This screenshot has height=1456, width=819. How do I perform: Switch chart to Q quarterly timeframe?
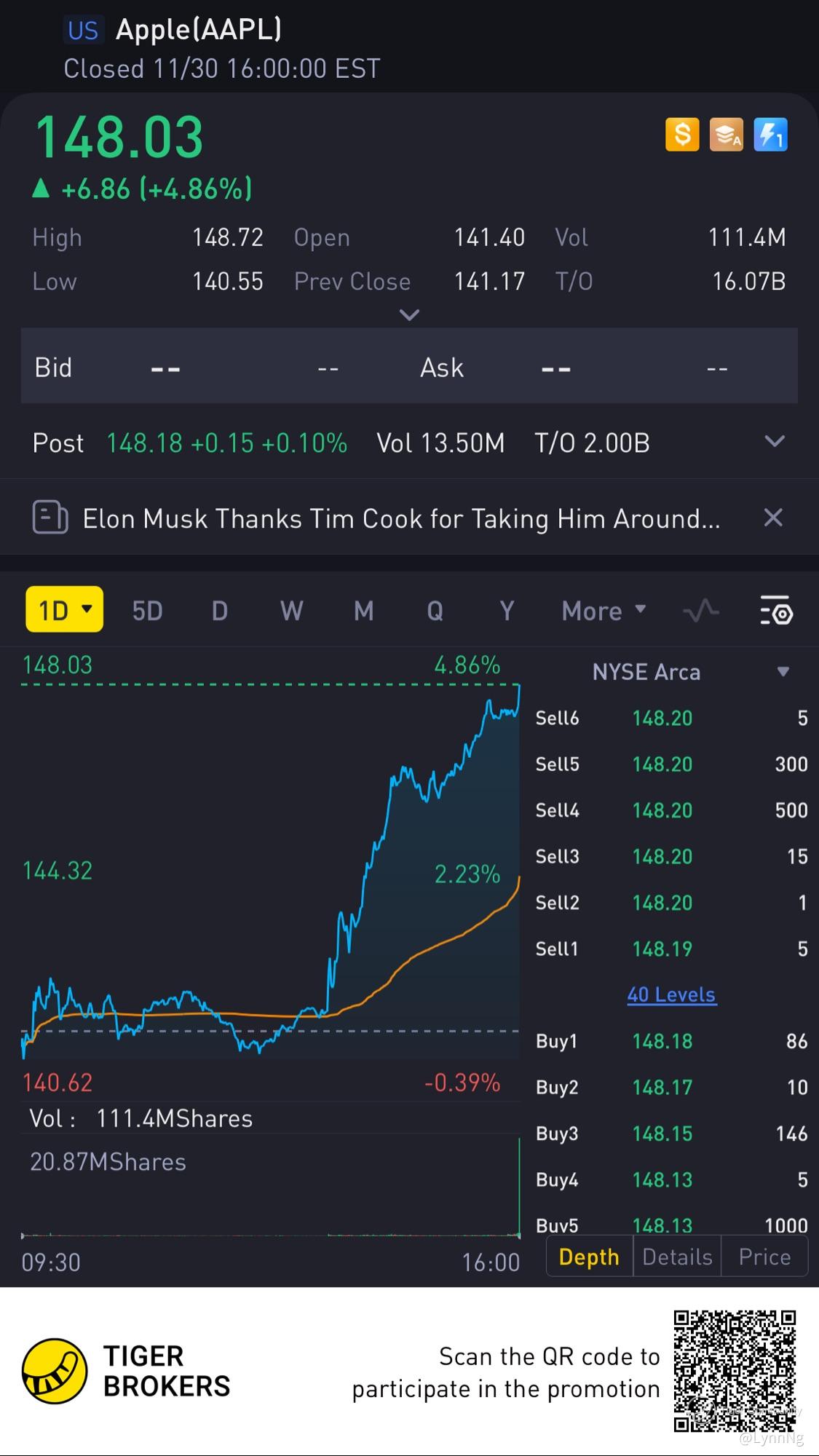[x=435, y=611]
